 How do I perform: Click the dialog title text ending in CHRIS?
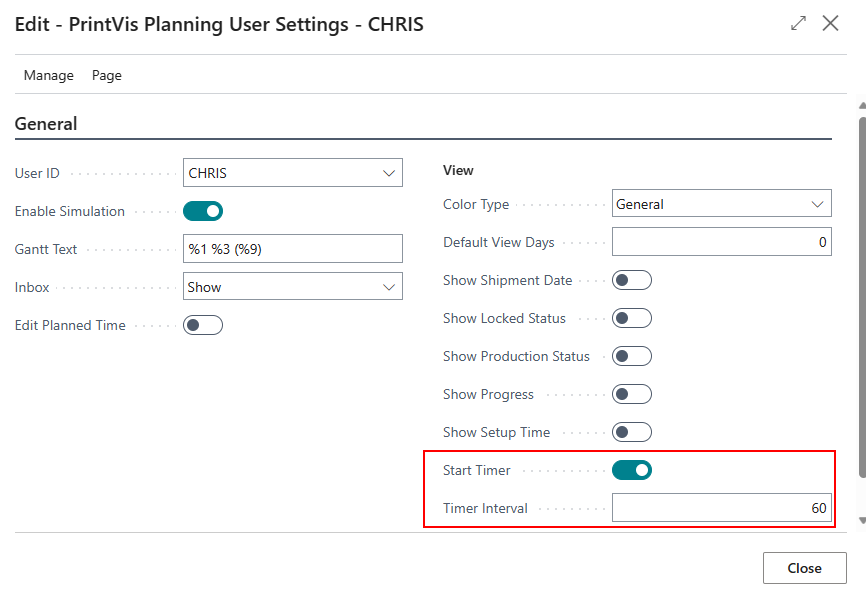(x=219, y=24)
